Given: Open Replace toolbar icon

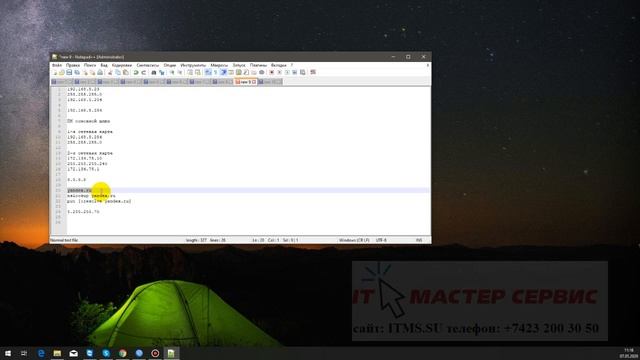Looking at the screenshot, I should click(162, 72).
